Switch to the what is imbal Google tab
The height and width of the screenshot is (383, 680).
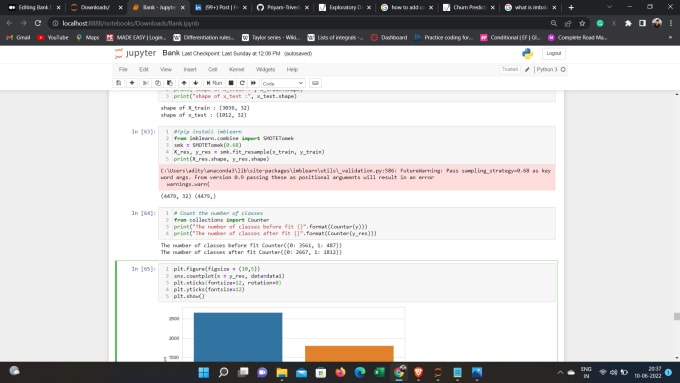[531, 7]
